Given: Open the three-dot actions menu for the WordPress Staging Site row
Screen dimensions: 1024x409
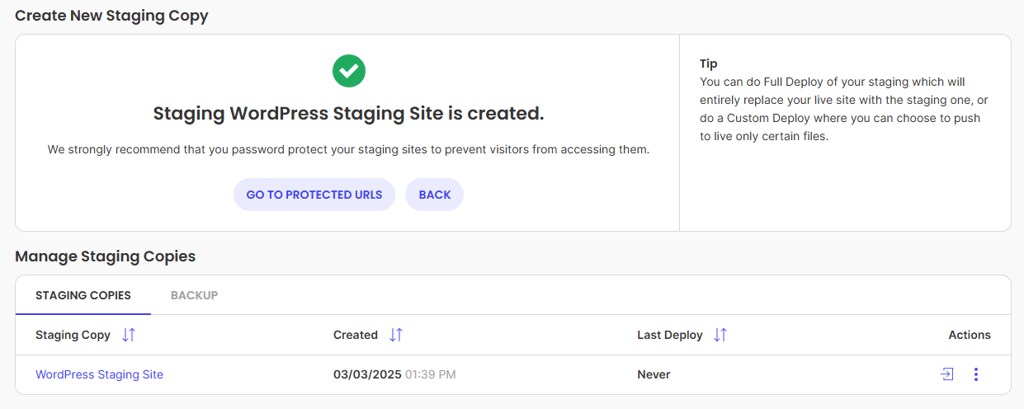Looking at the screenshot, I should pyautogui.click(x=976, y=374).
